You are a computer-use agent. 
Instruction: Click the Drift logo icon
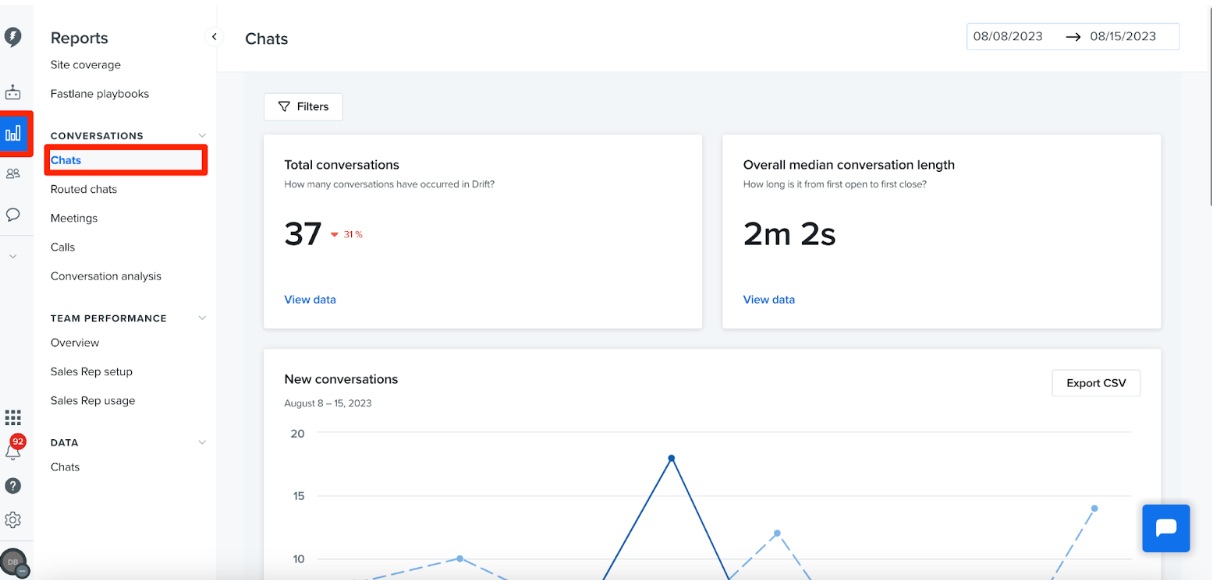(13, 38)
